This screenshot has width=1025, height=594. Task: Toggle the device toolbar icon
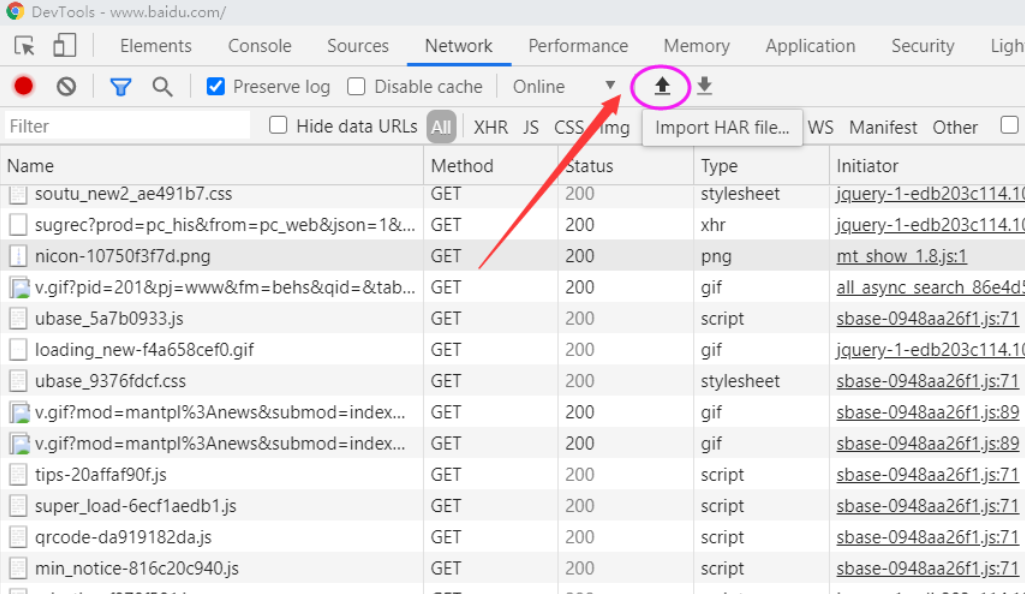(63, 46)
